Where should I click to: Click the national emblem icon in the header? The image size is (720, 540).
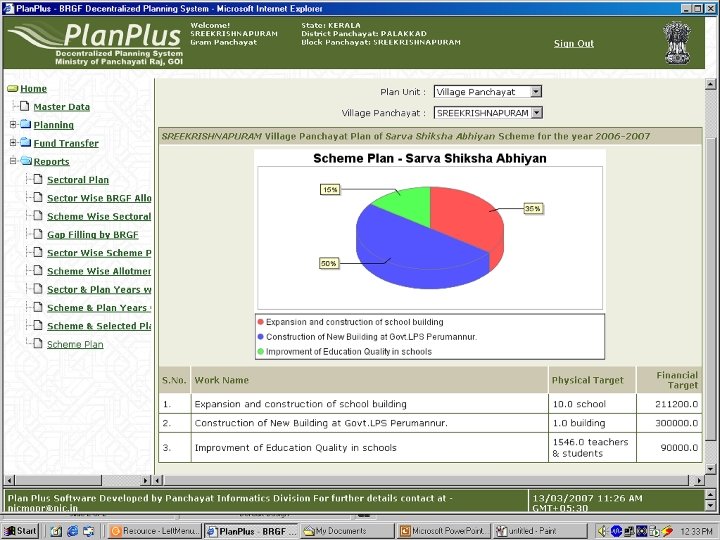tap(677, 43)
